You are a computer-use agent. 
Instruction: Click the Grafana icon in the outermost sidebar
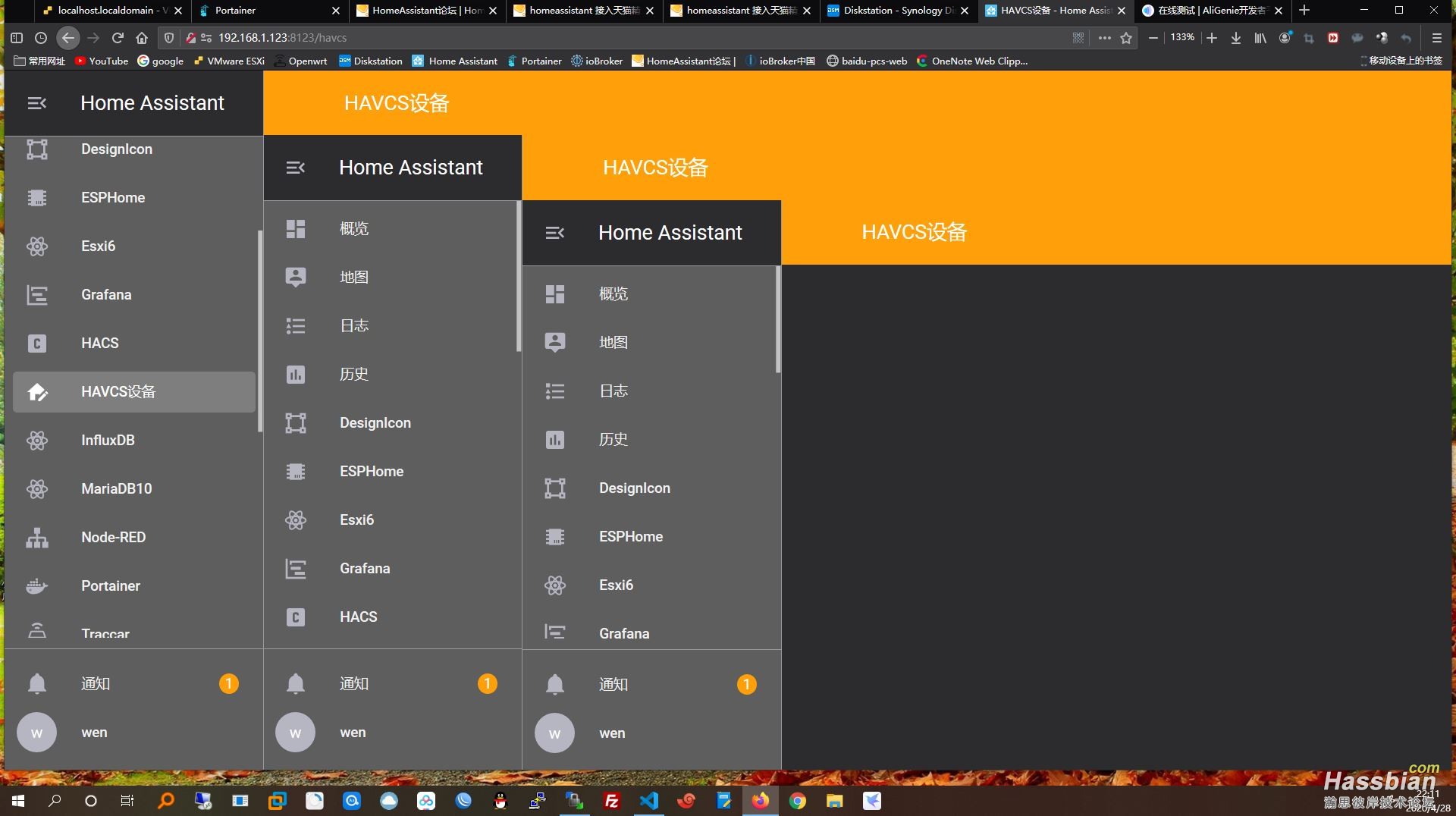[37, 295]
